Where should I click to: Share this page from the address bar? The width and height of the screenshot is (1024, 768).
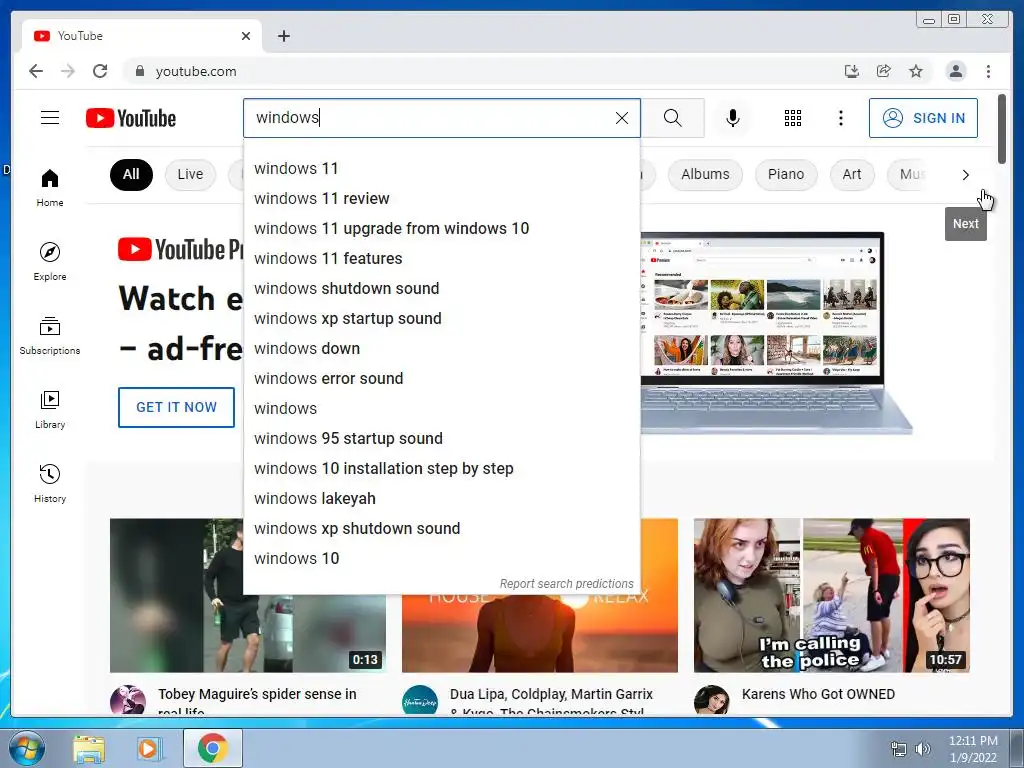[x=884, y=71]
